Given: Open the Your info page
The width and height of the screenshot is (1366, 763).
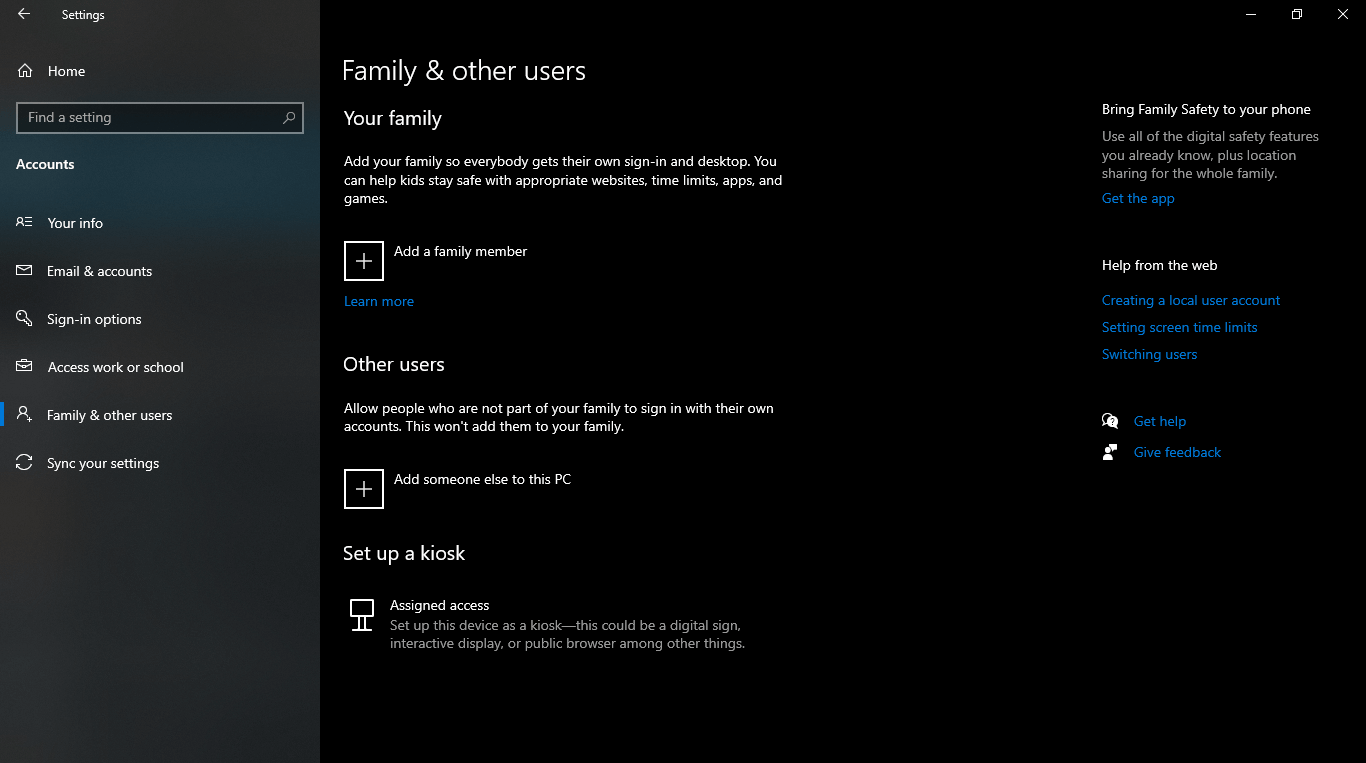Looking at the screenshot, I should [x=75, y=223].
